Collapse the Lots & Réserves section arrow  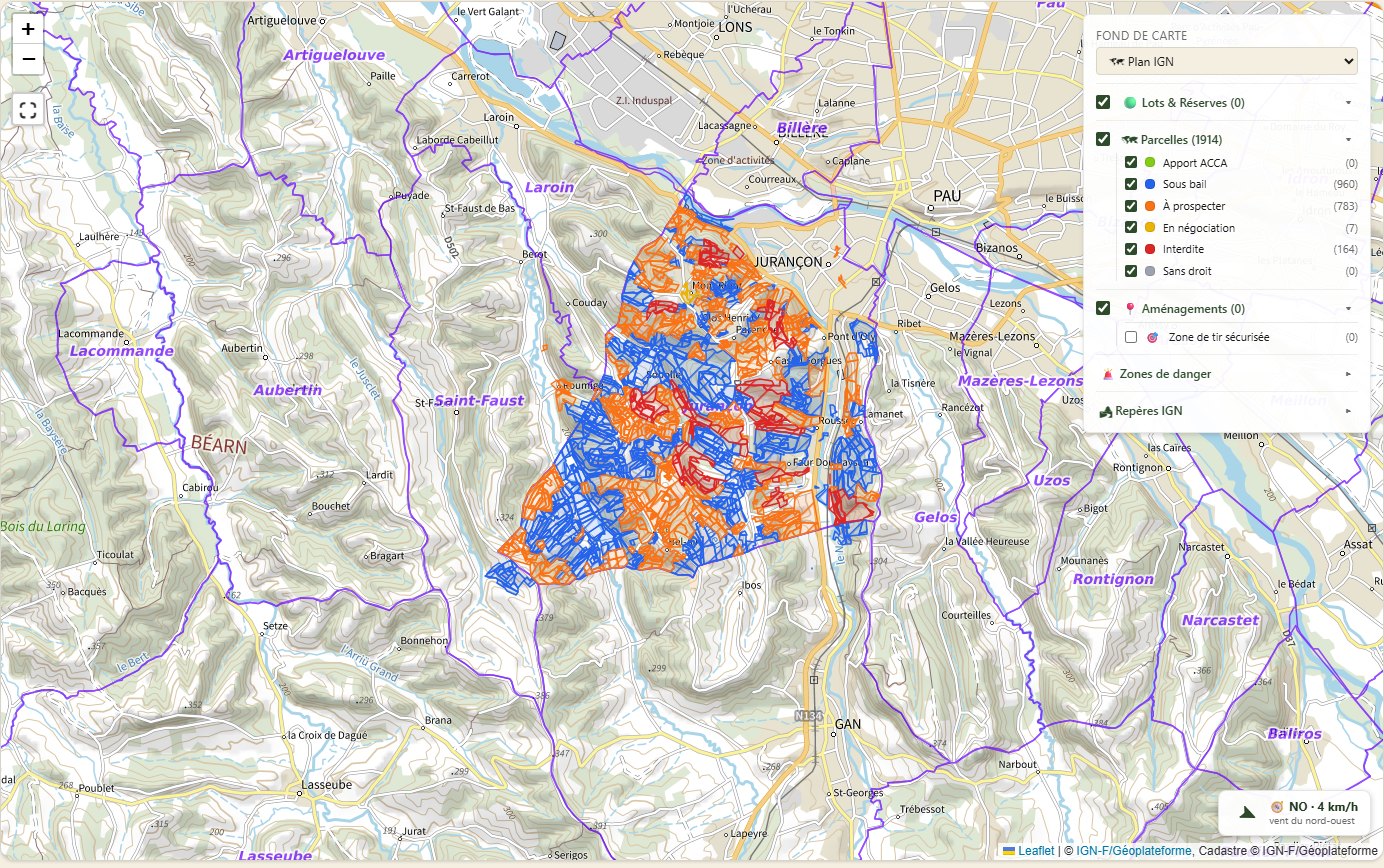click(1348, 103)
